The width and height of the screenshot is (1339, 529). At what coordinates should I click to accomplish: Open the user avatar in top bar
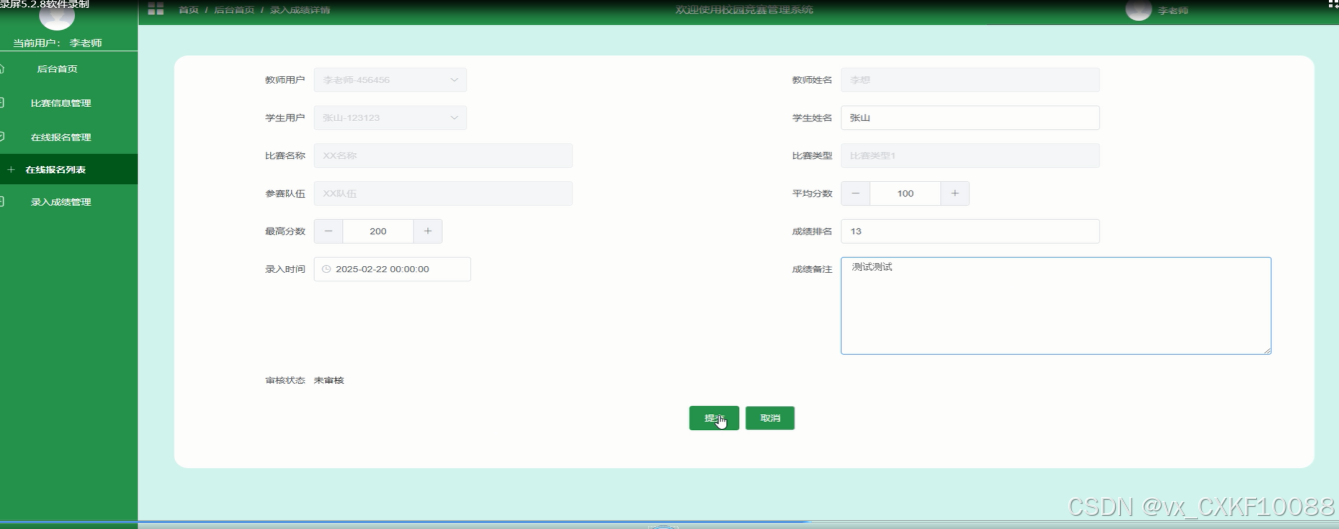click(1139, 9)
